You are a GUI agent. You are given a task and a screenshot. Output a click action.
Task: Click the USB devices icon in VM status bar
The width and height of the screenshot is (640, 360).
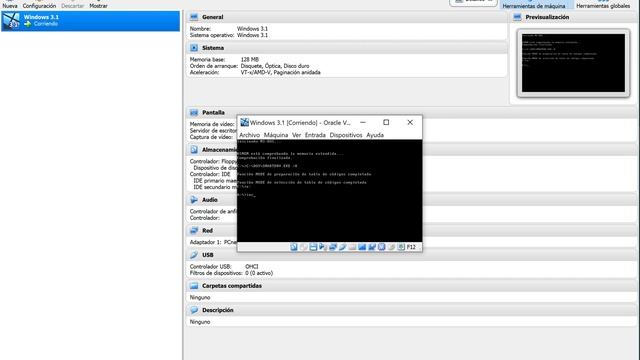tap(342, 247)
